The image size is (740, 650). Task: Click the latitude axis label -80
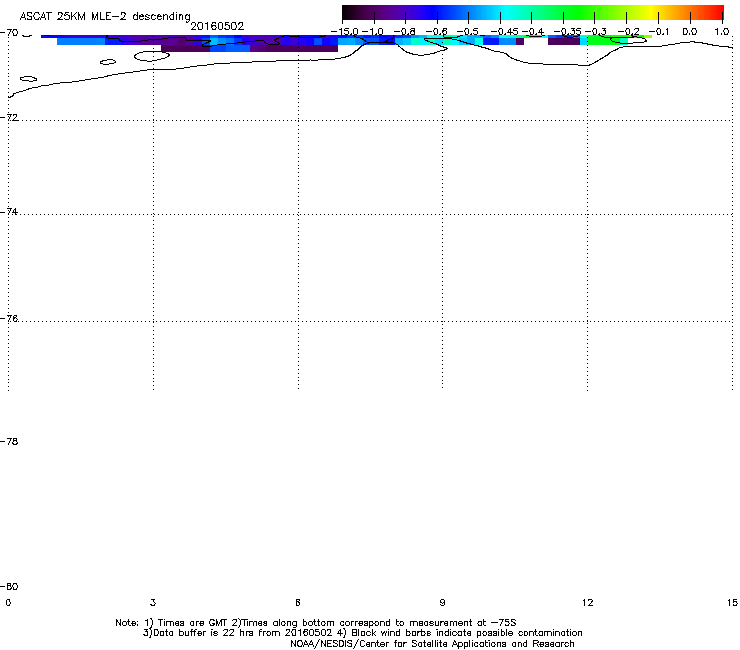pyautogui.click(x=9, y=586)
